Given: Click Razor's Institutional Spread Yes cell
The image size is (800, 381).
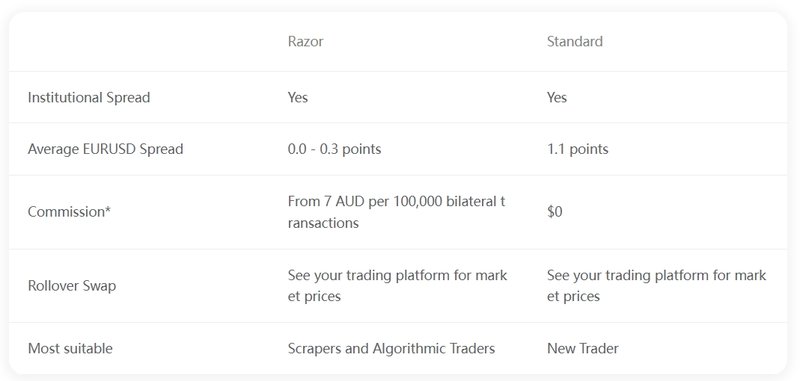Looking at the screenshot, I should point(297,97).
